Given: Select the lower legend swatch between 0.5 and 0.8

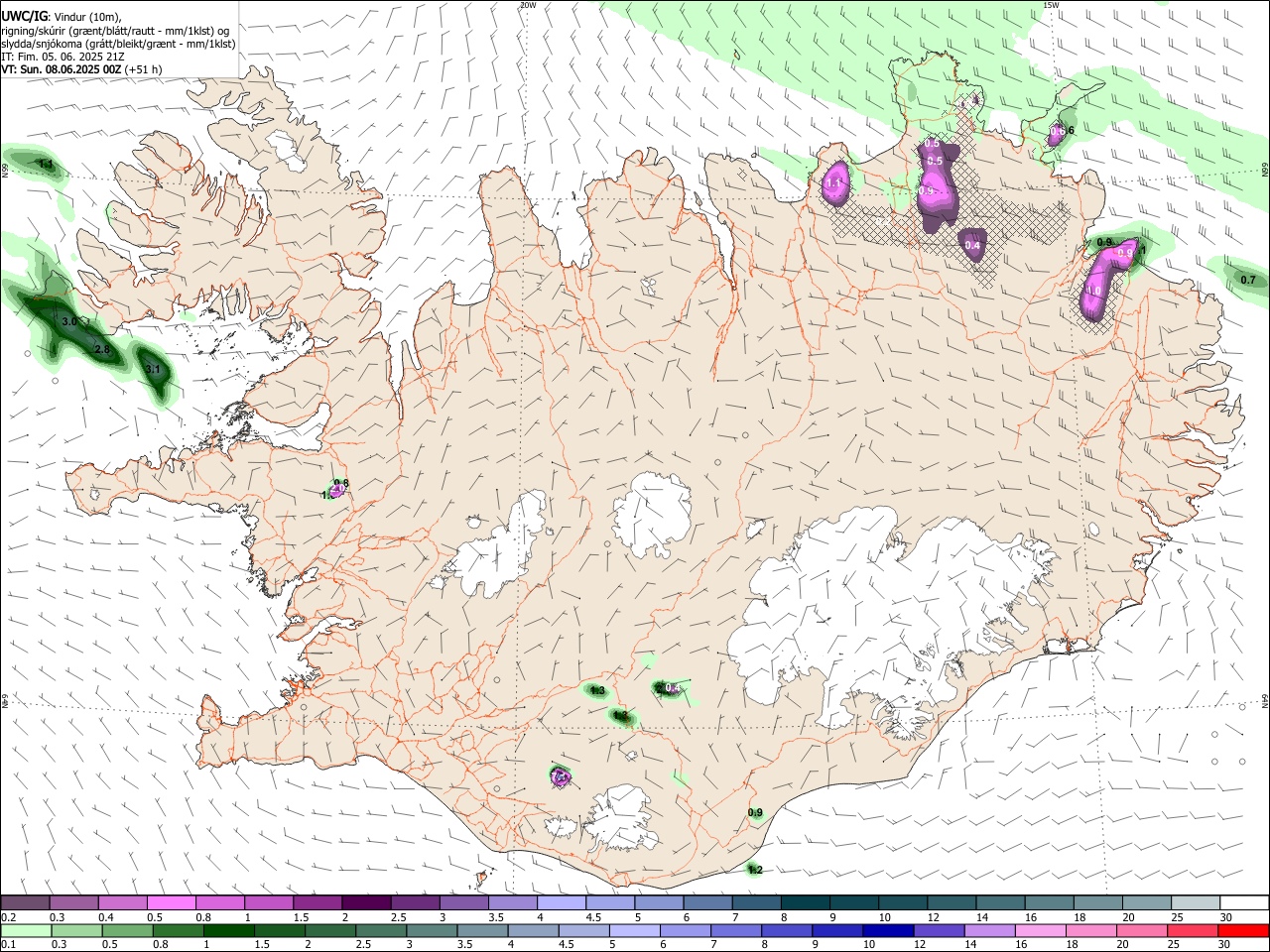Looking at the screenshot, I should (x=127, y=930).
